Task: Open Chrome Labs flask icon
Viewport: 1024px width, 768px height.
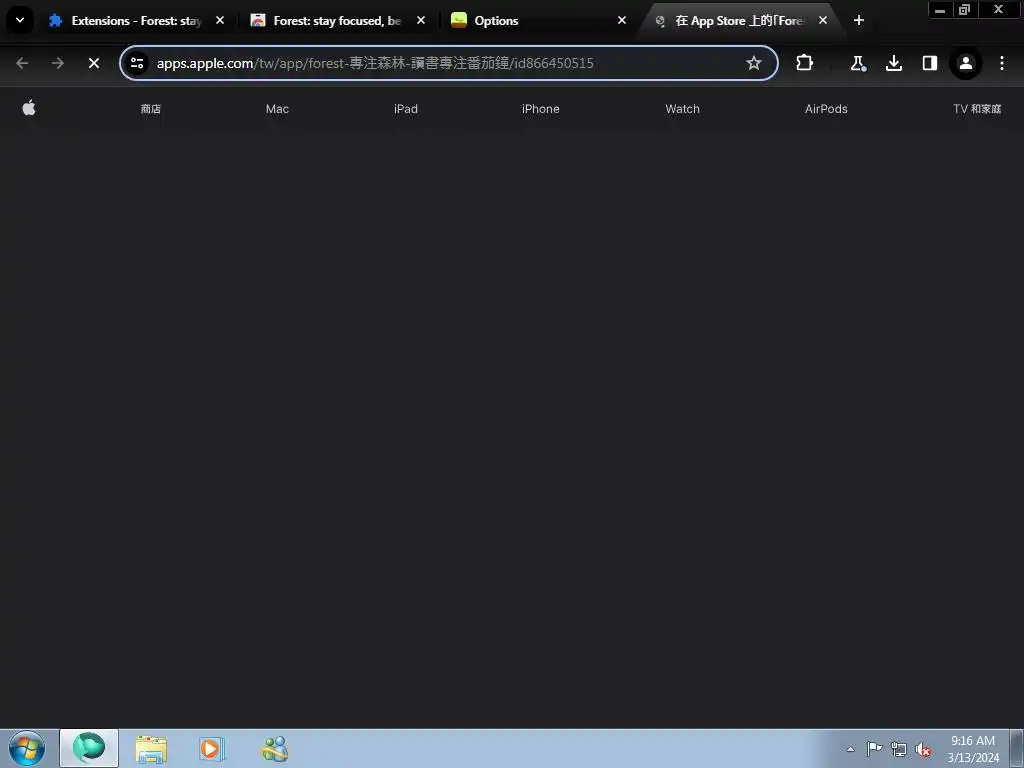Action: (x=857, y=63)
